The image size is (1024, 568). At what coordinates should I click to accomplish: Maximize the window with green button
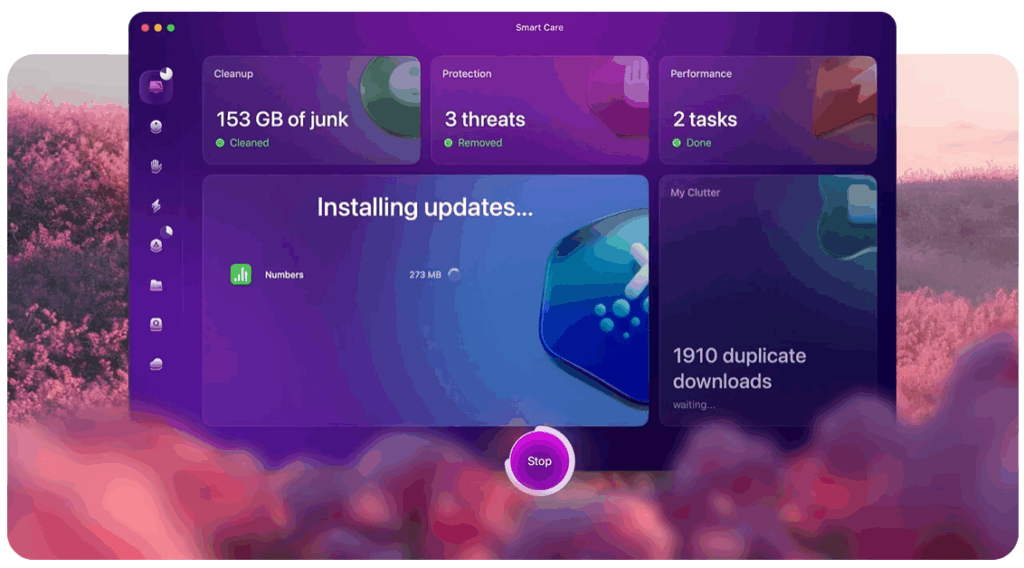(x=170, y=27)
